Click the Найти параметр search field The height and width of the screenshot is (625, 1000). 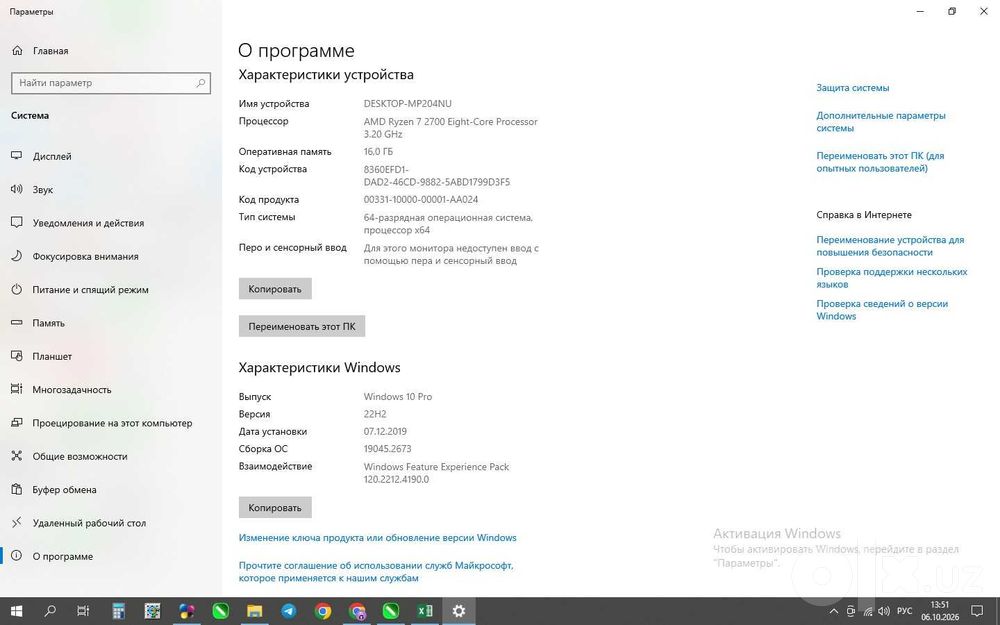tap(110, 83)
